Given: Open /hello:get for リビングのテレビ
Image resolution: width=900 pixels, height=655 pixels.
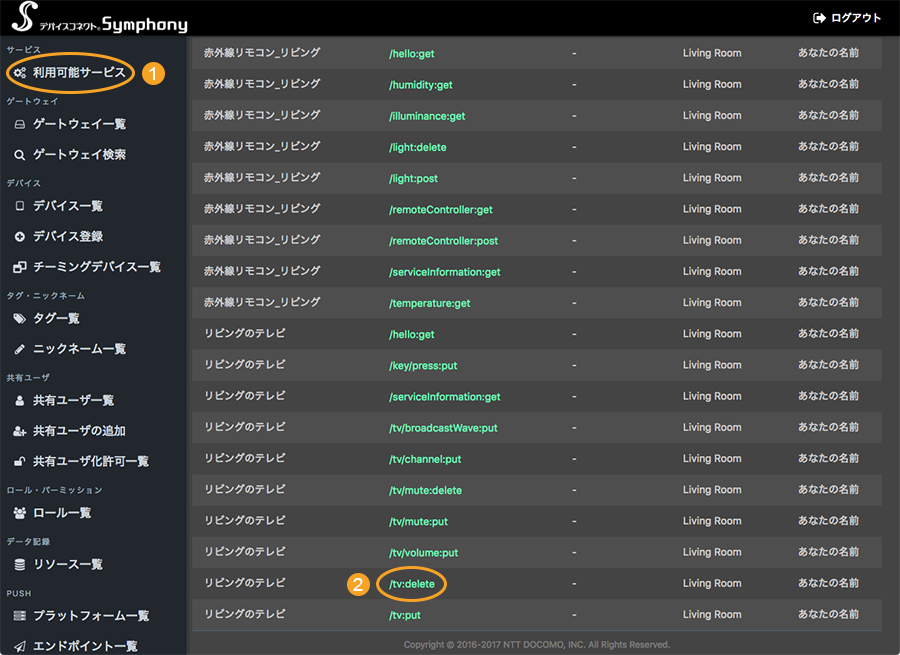Looking at the screenshot, I should pos(412,335).
